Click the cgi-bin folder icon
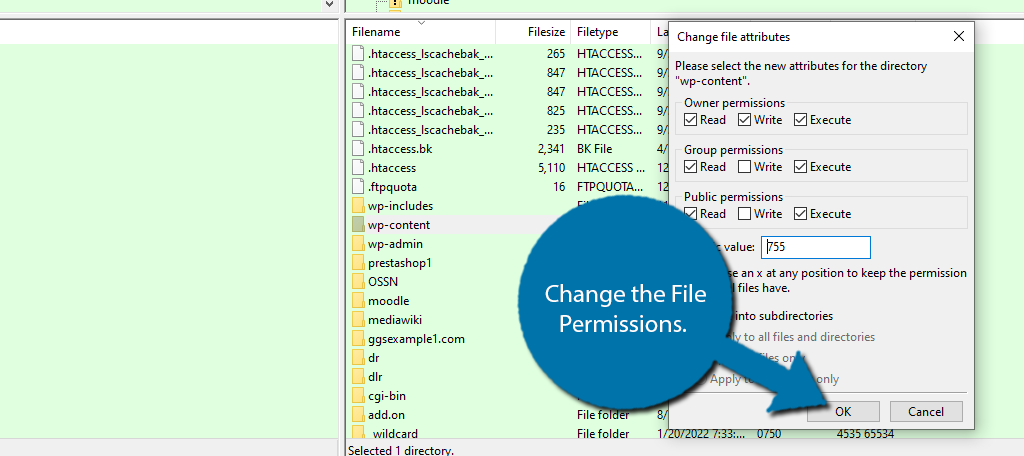Viewport: 1024px width, 456px height. point(358,396)
